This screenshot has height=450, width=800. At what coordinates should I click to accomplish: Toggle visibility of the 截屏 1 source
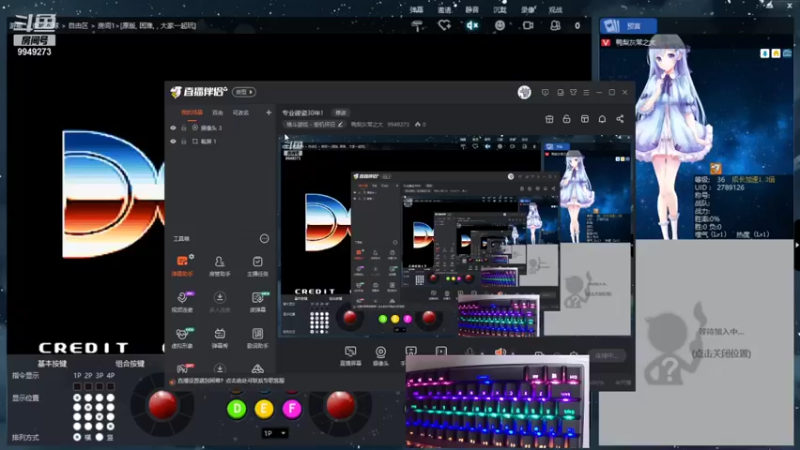pos(173,141)
